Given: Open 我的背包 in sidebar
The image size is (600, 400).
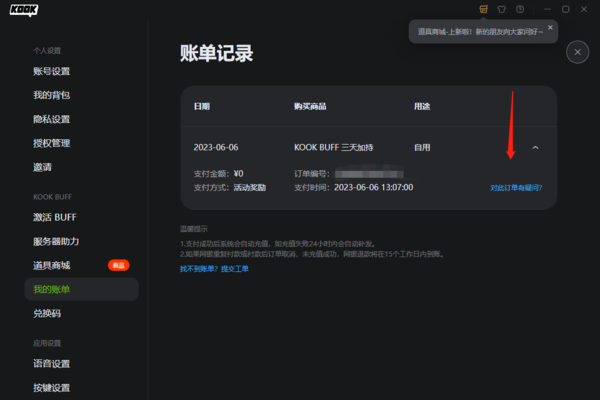Looking at the screenshot, I should click(52, 95).
